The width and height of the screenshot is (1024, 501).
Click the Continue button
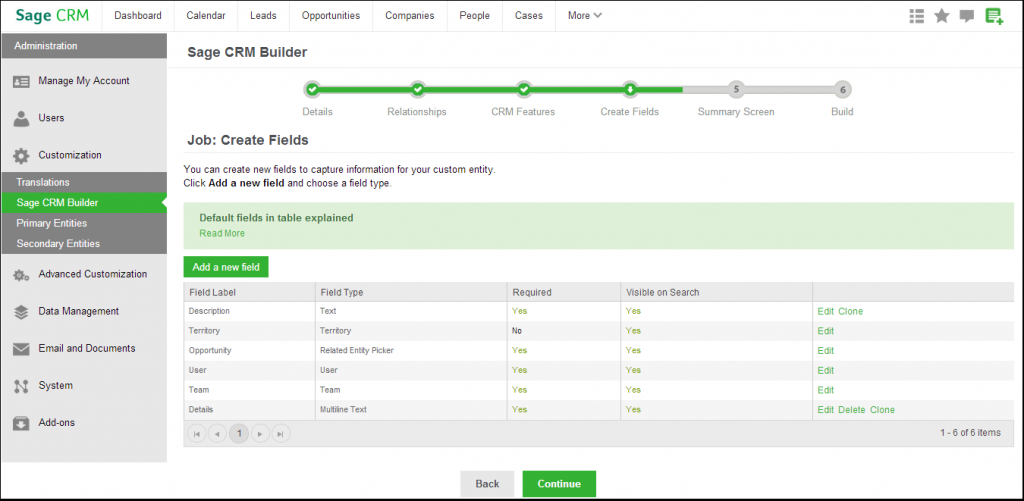559,484
